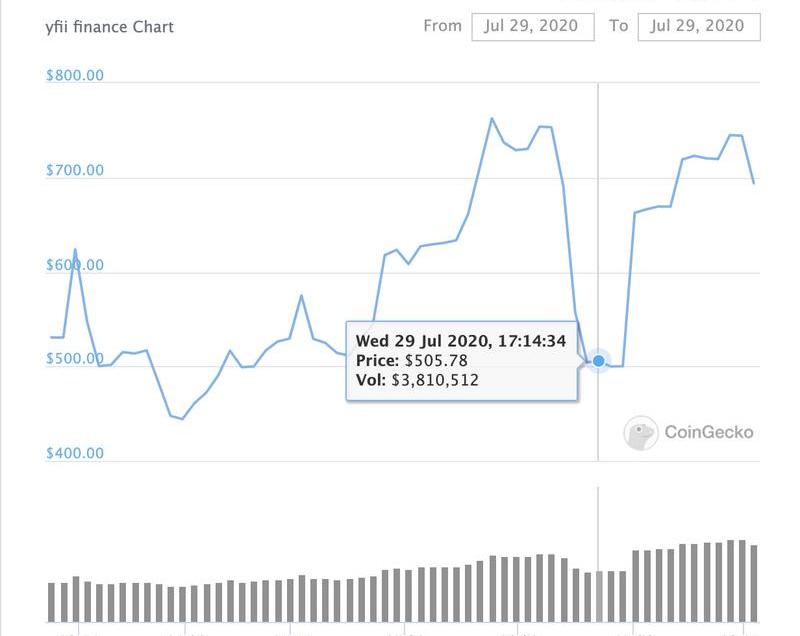Click the From label beside the date field

click(442, 26)
